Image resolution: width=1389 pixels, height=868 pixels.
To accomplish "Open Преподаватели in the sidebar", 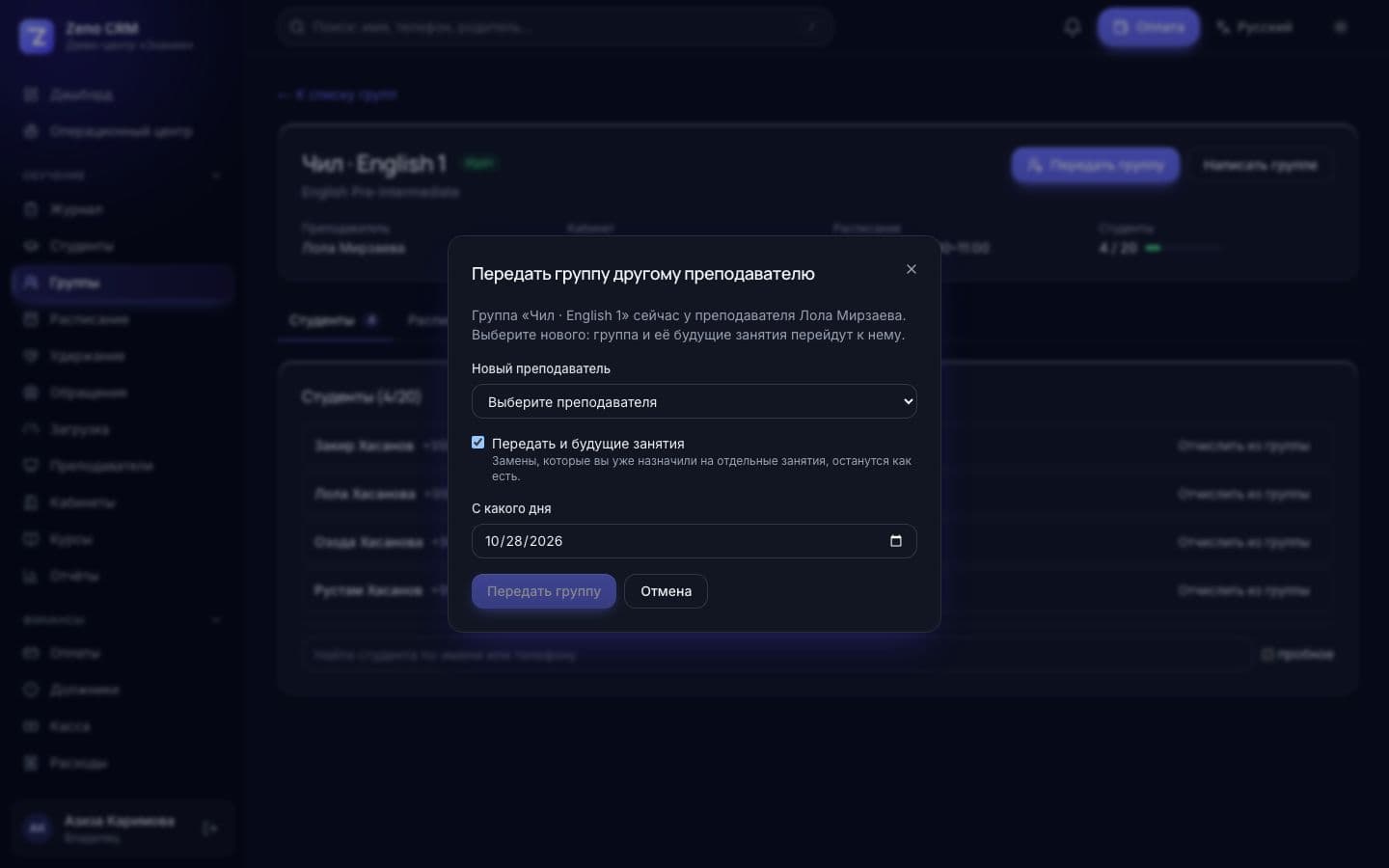I will [x=123, y=466].
